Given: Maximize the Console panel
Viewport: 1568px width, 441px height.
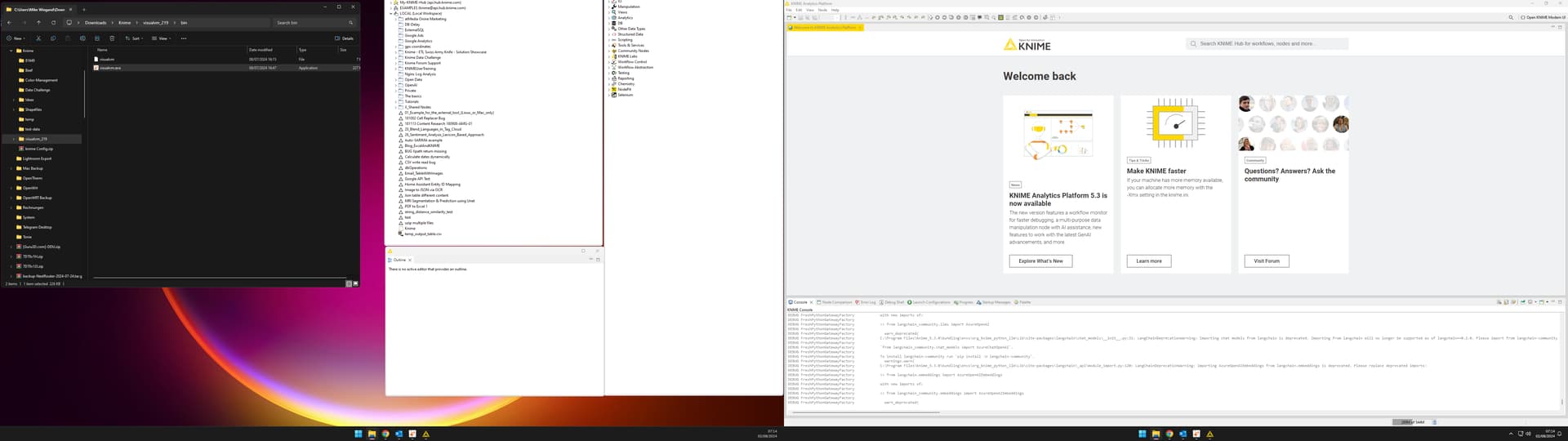Looking at the screenshot, I should 1560,302.
